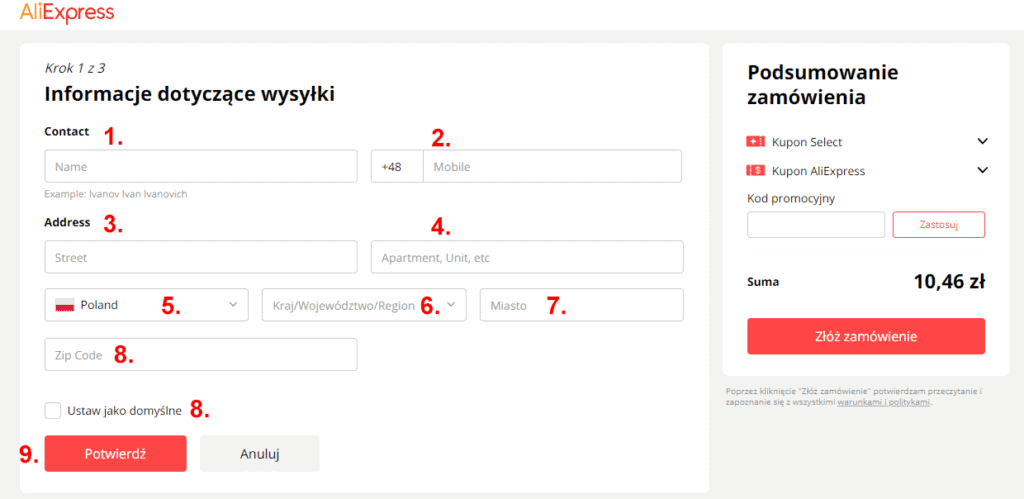Focus the Mobile number field
The height and width of the screenshot is (499, 1024).
[552, 167]
